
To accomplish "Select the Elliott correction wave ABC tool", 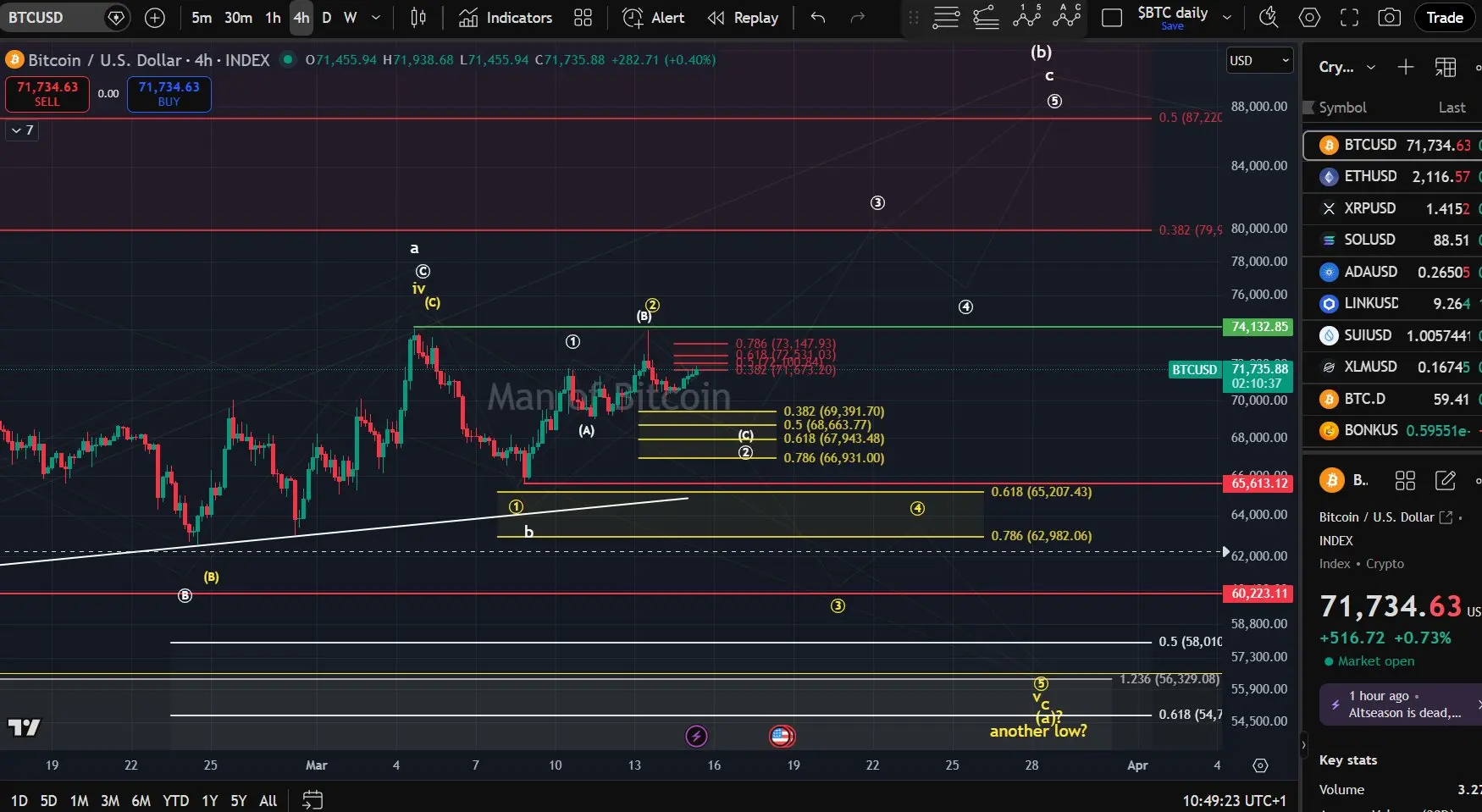I will click(1067, 16).
